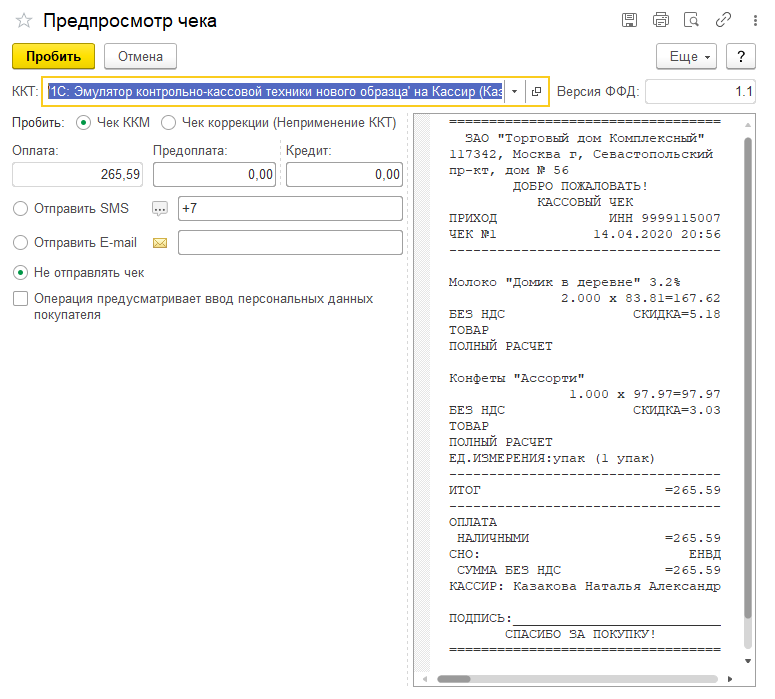Open the Еще dropdown menu
This screenshot has width=775, height=699.
(x=686, y=56)
